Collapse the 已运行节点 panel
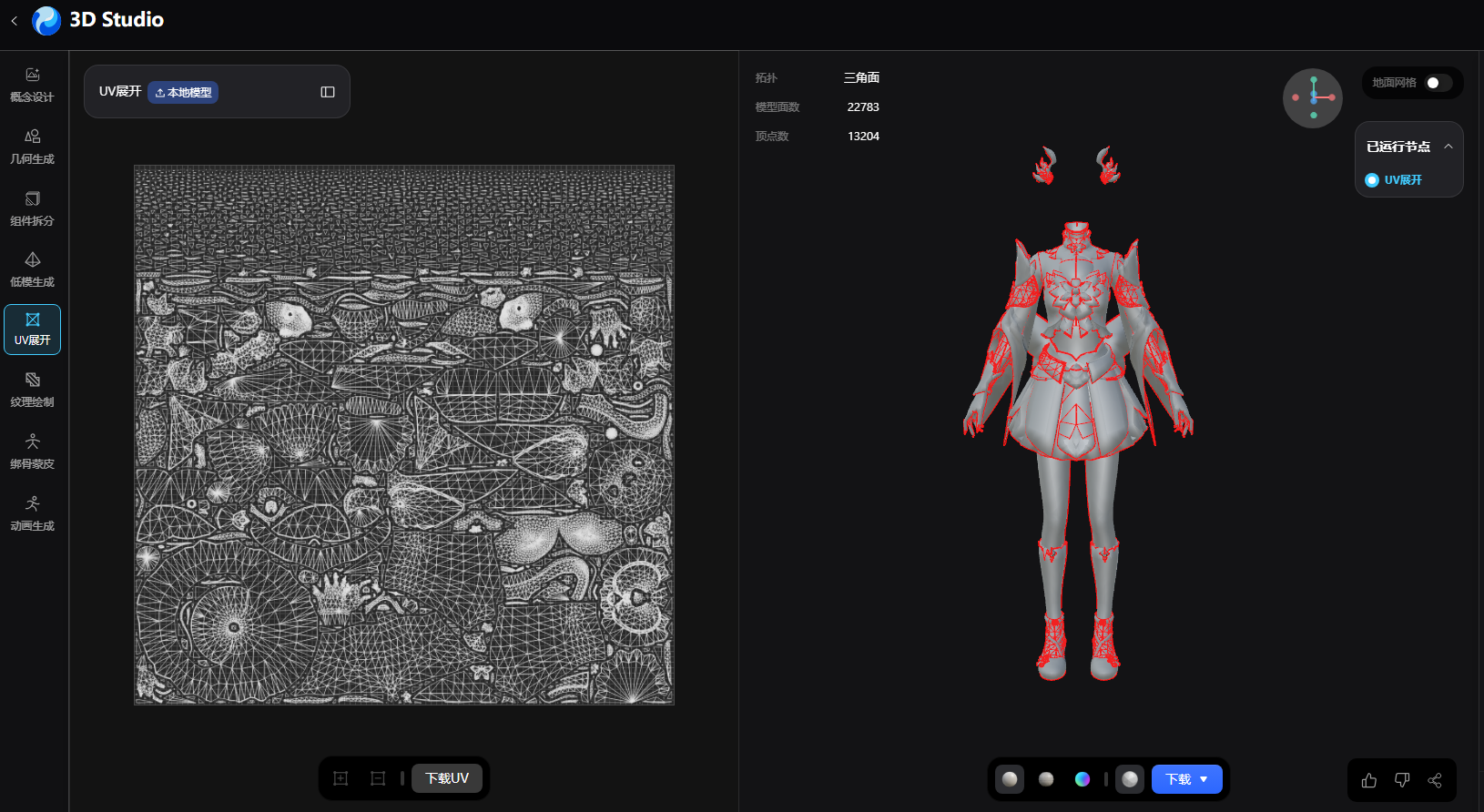This screenshot has width=1484, height=812. click(x=1448, y=147)
